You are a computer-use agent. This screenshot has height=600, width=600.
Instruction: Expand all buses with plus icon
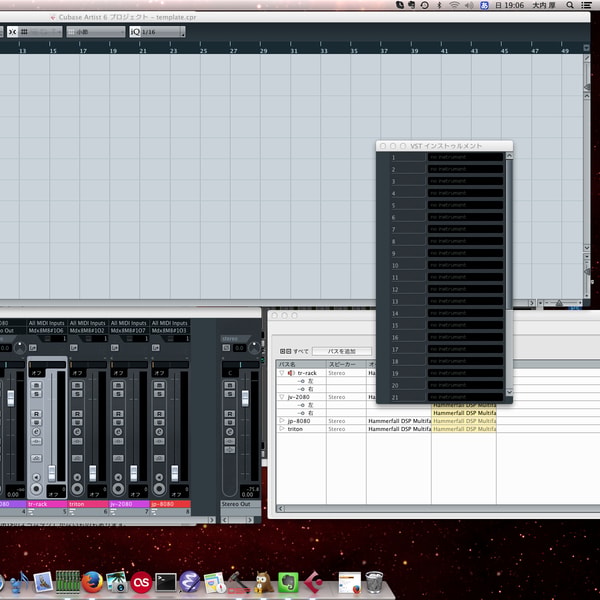(282, 351)
